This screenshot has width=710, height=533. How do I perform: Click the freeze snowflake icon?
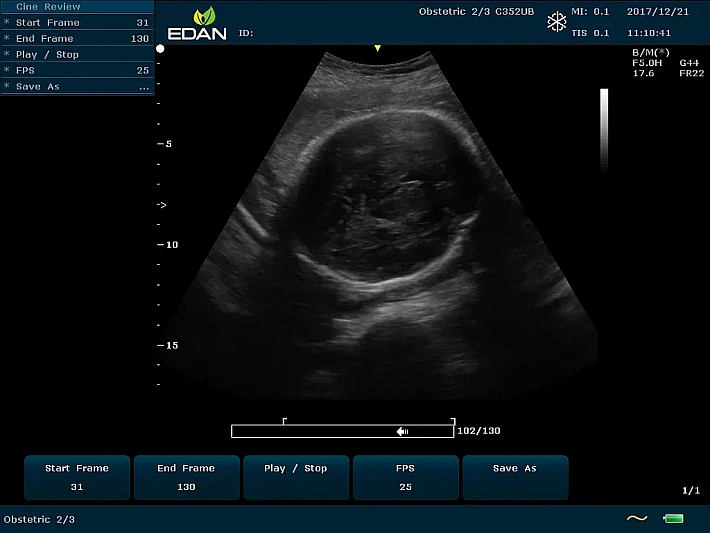point(556,22)
